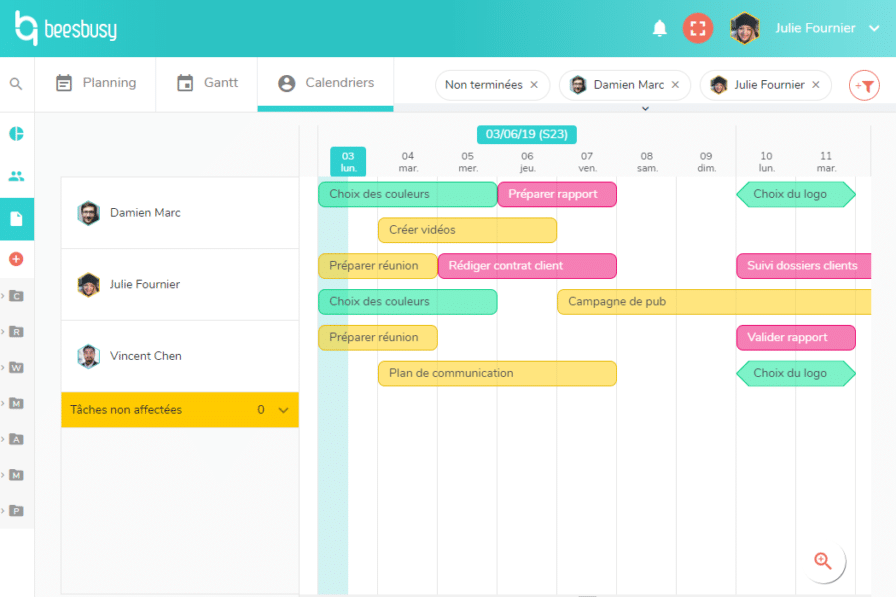Screen dimensions: 896x597
Task: Click the highlighted "03 lun." date header
Action: tap(347, 160)
